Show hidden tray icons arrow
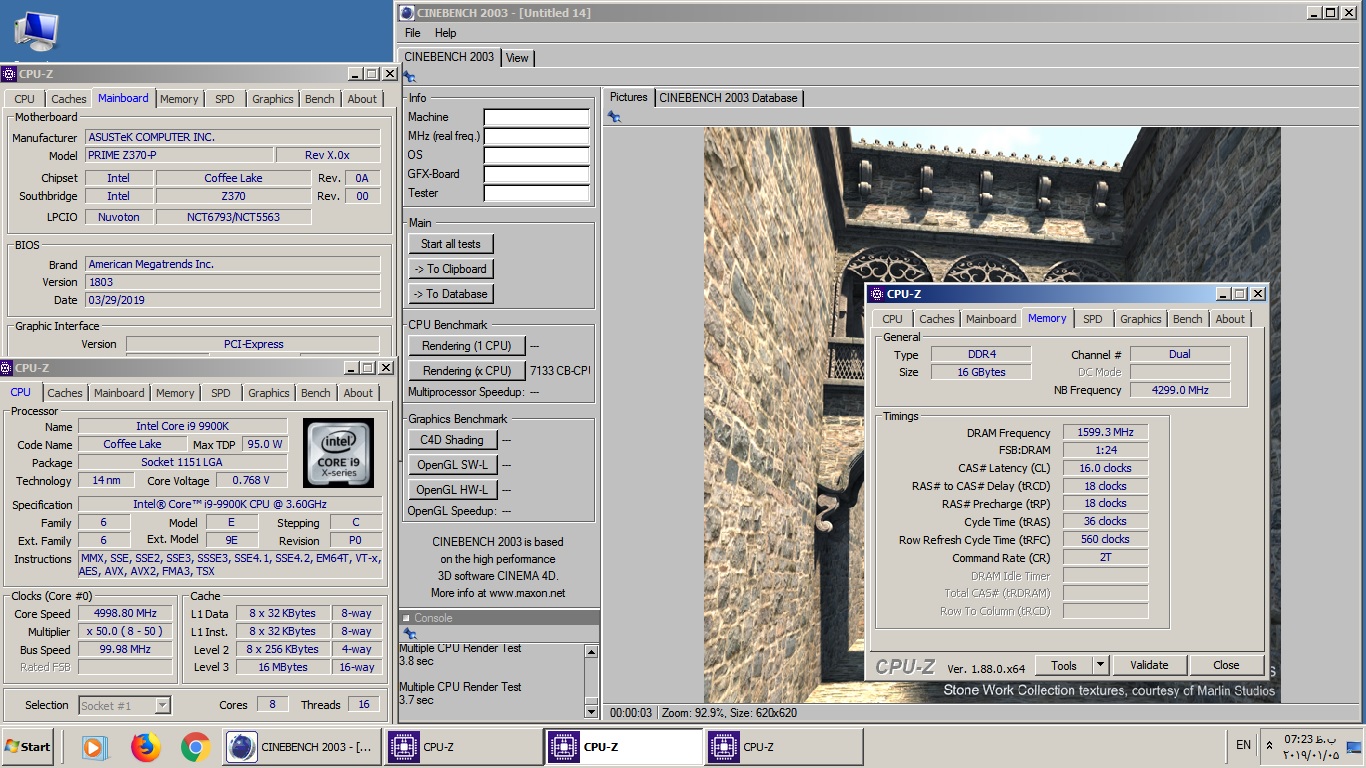The width and height of the screenshot is (1366, 768). point(1270,745)
